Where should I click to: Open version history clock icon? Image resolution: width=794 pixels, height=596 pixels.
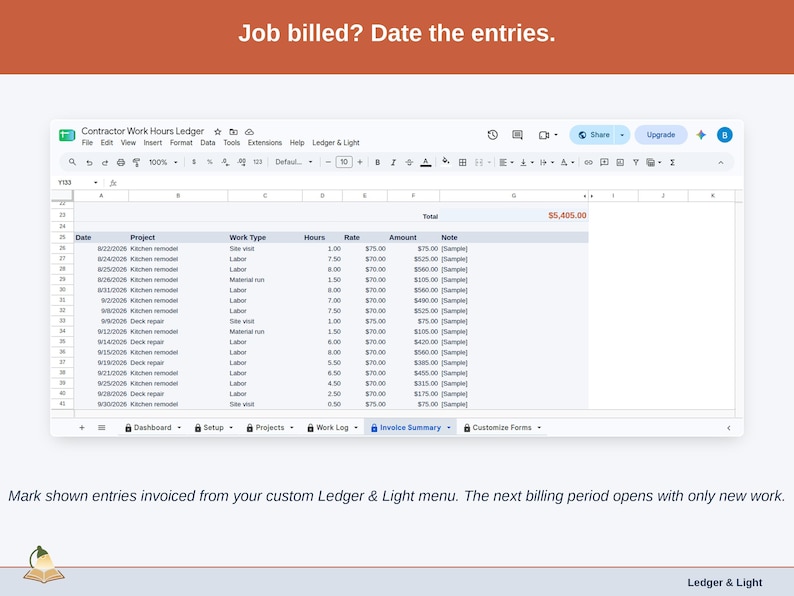493,135
